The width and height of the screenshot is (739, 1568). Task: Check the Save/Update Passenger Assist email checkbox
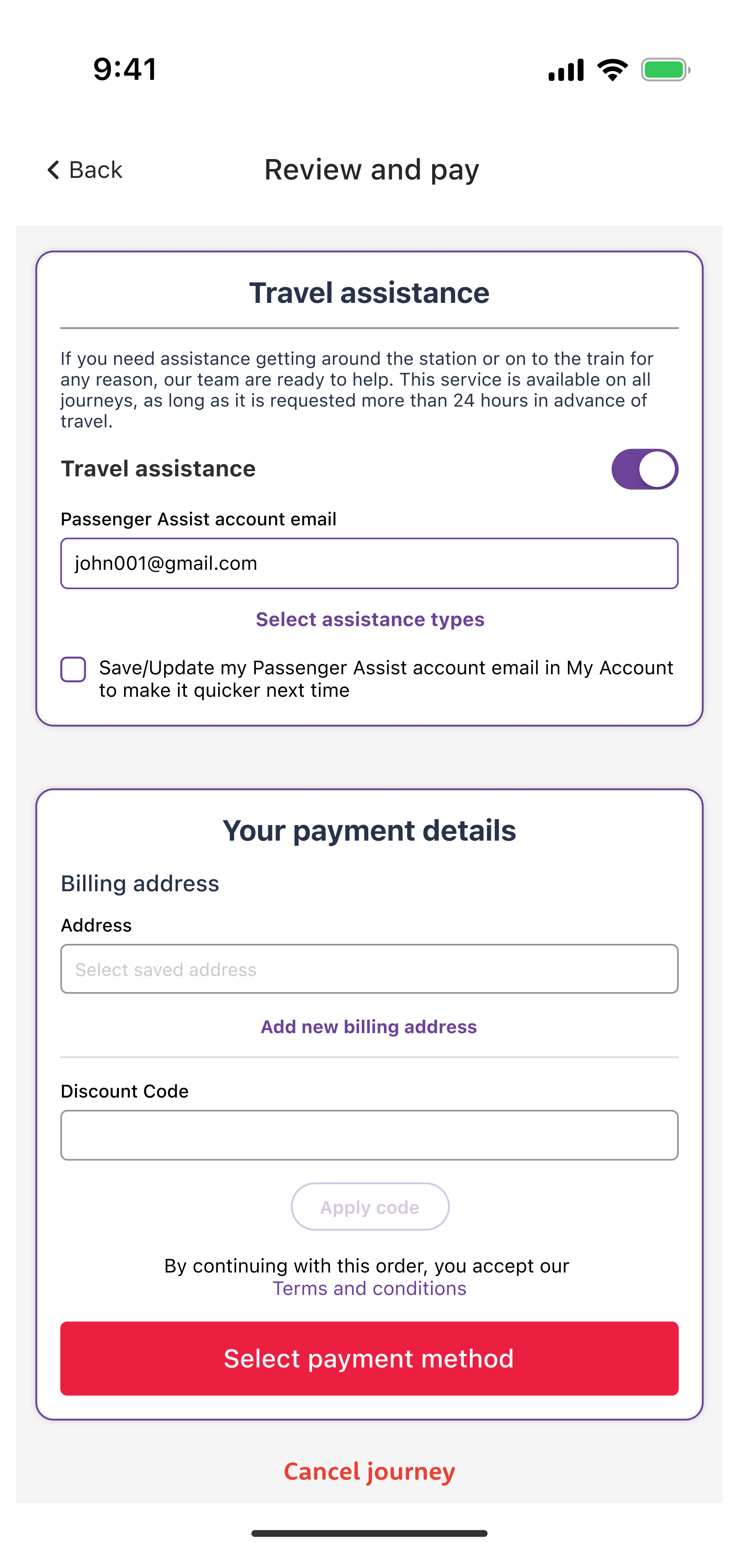click(73, 670)
